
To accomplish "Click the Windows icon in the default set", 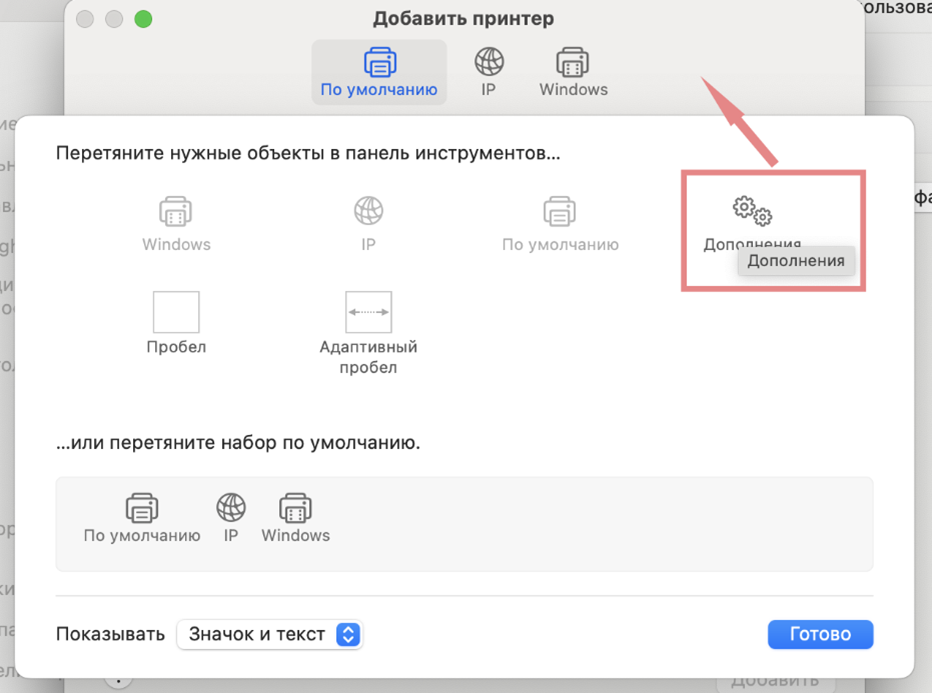I will (295, 508).
